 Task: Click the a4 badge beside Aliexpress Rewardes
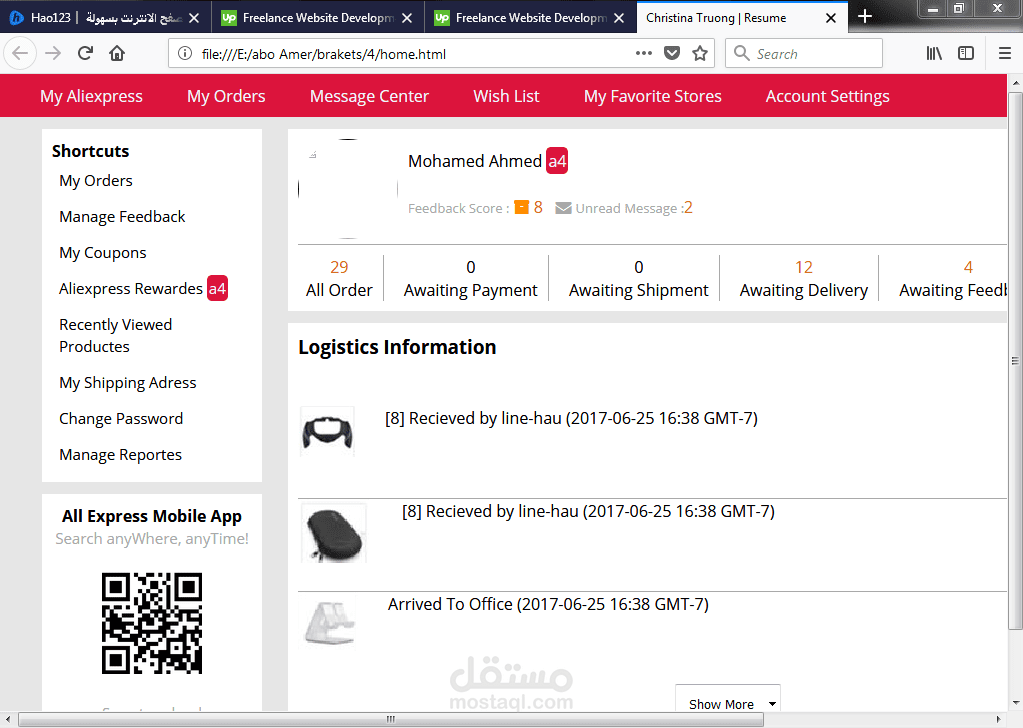tap(217, 288)
